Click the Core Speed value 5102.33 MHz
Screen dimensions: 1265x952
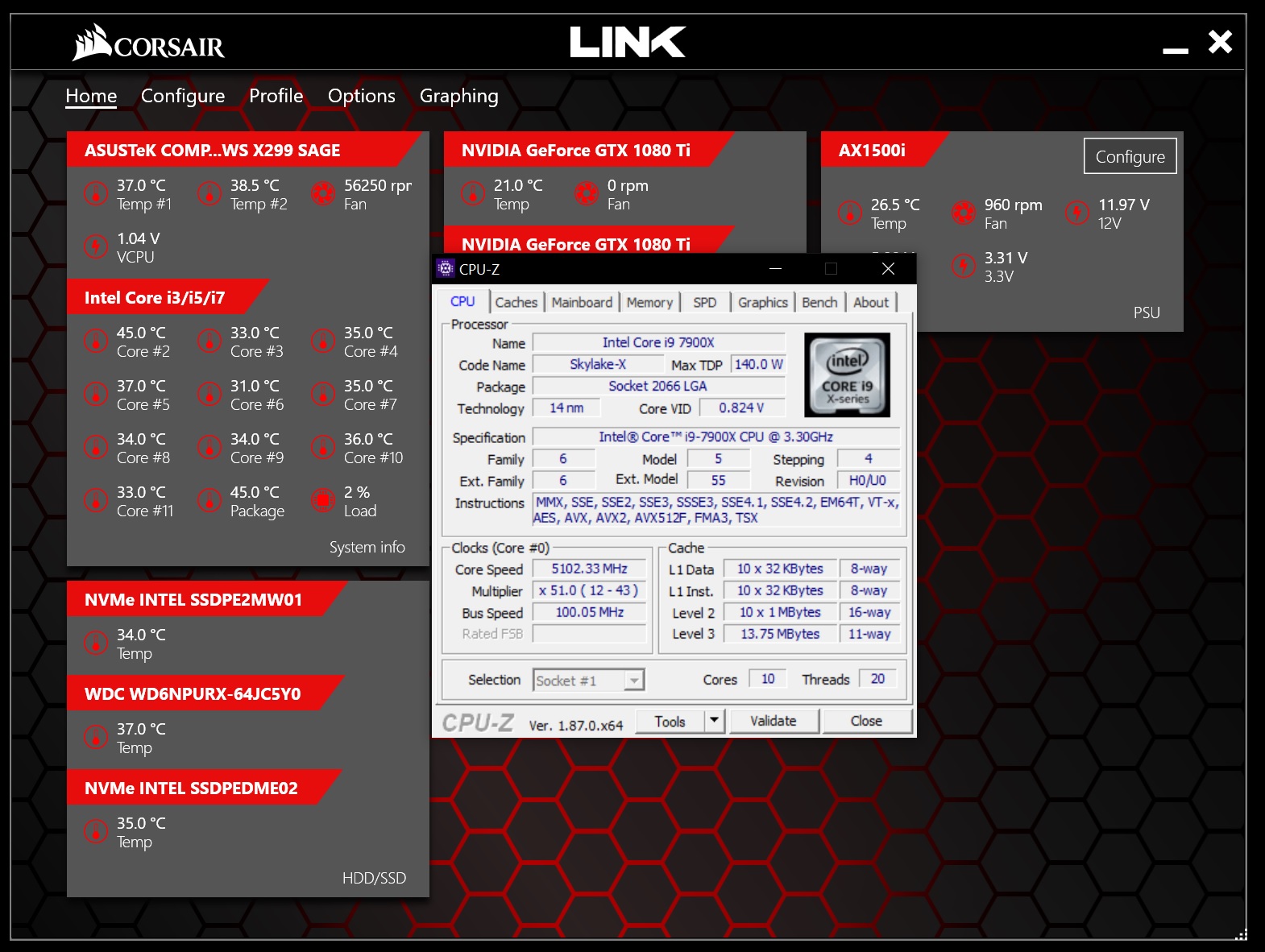pyautogui.click(x=590, y=569)
